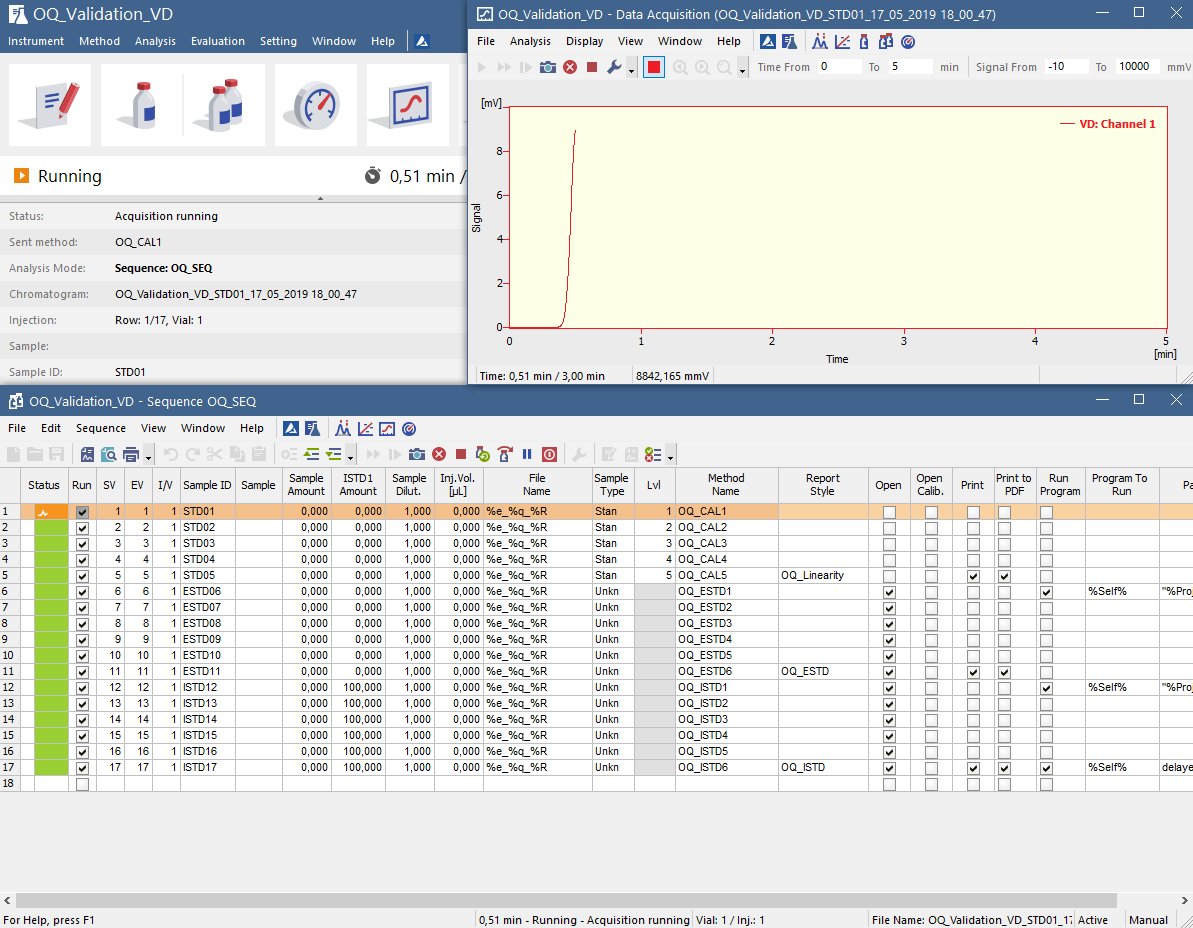Open the double vial sequence icon
The height and width of the screenshot is (928, 1193).
pos(225,104)
